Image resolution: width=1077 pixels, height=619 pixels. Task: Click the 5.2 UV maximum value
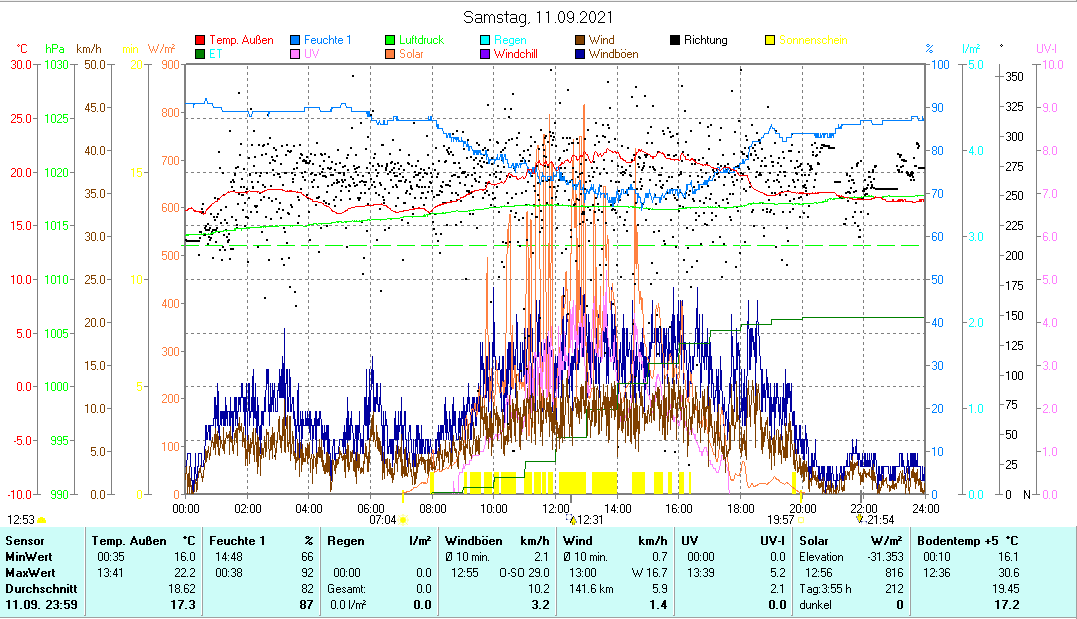click(x=778, y=573)
